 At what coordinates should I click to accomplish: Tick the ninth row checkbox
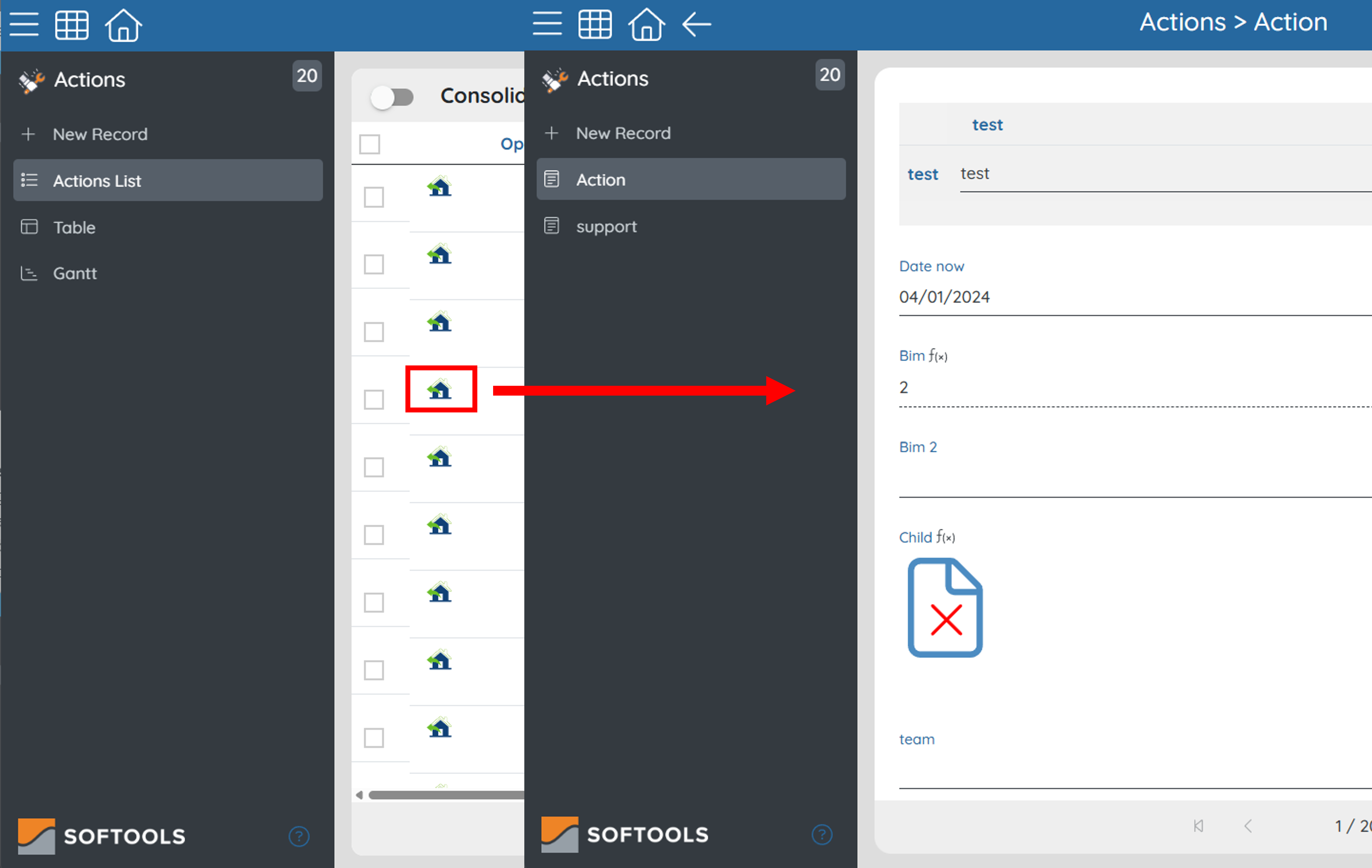(x=374, y=738)
